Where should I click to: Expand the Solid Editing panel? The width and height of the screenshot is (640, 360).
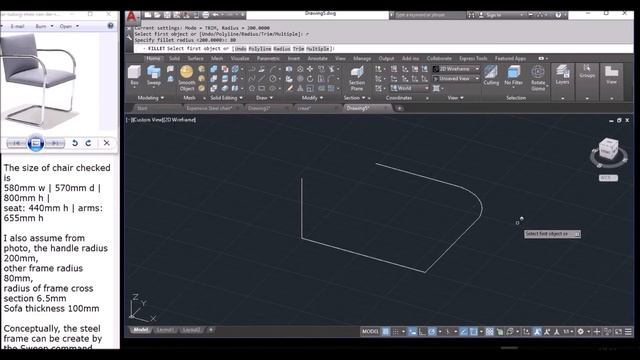pyautogui.click(x=226, y=98)
